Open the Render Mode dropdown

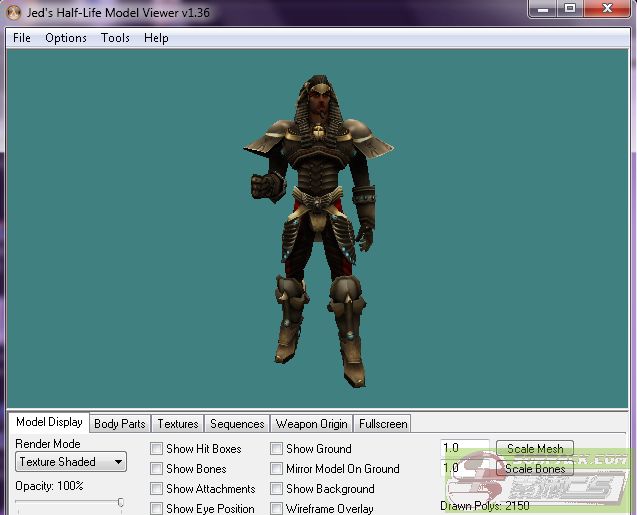tap(71, 462)
